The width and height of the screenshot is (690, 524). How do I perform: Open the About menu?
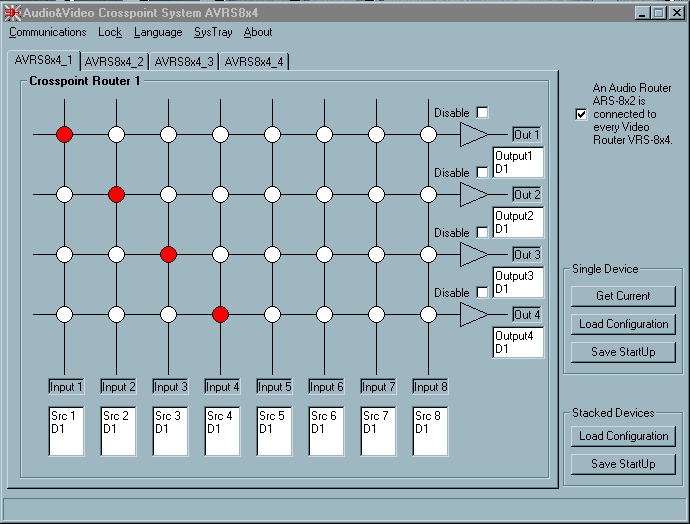coord(258,32)
